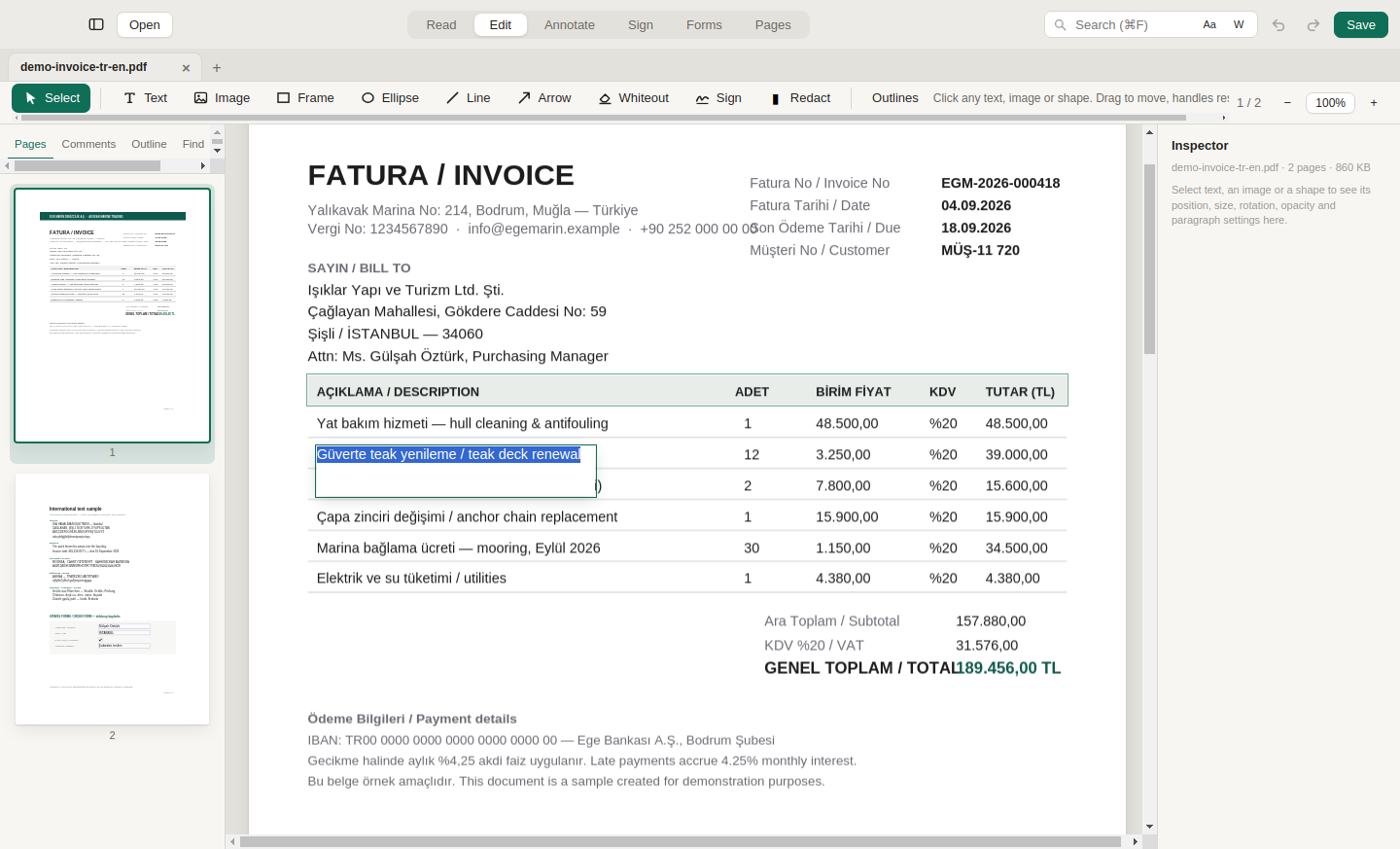Add a new document tab

[x=217, y=68]
